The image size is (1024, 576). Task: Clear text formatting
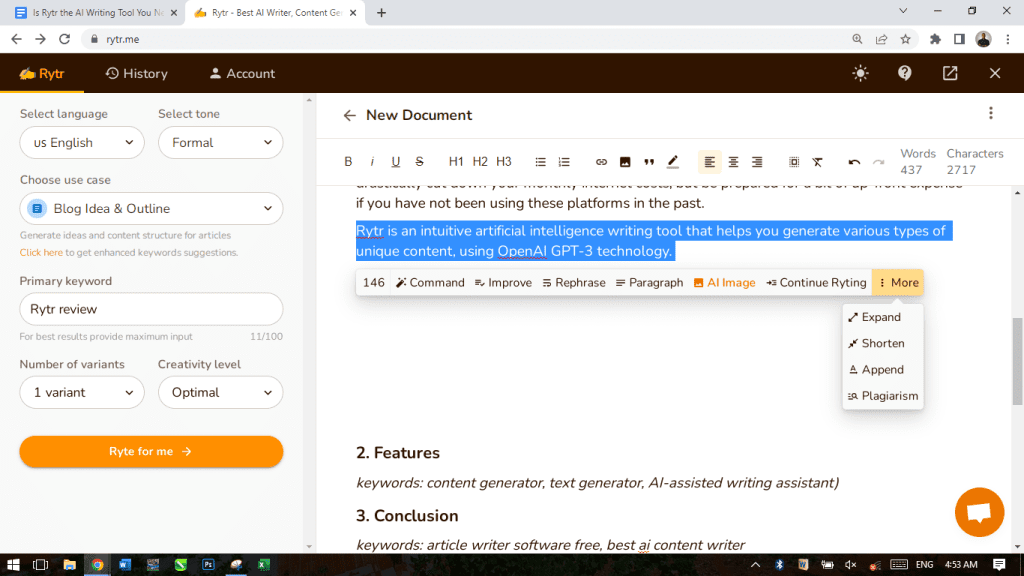tap(817, 161)
